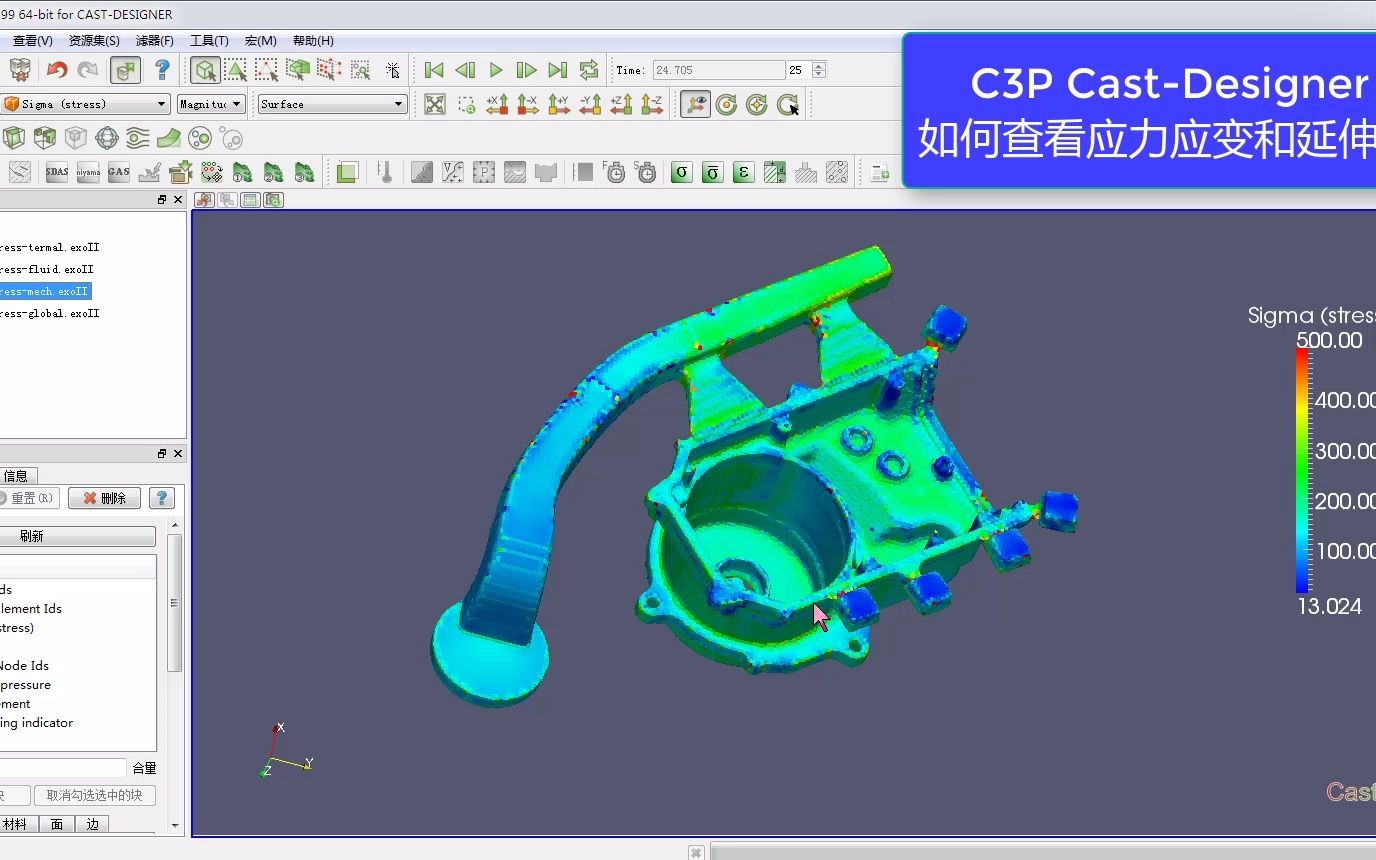Image resolution: width=1376 pixels, height=860 pixels.
Task: Toggle the animation loop button
Action: point(589,70)
